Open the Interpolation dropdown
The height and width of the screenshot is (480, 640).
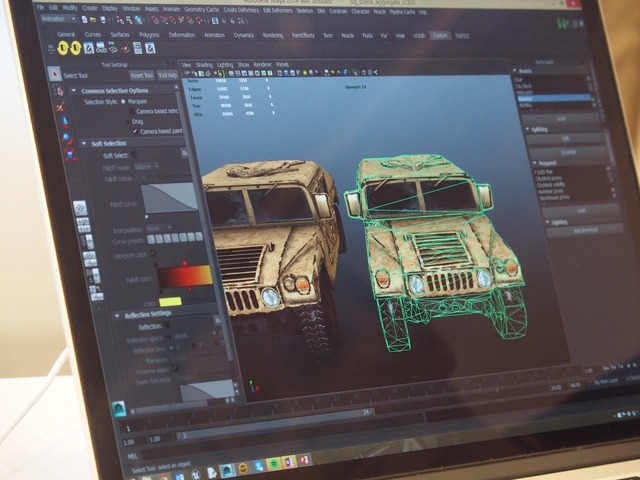pos(159,228)
